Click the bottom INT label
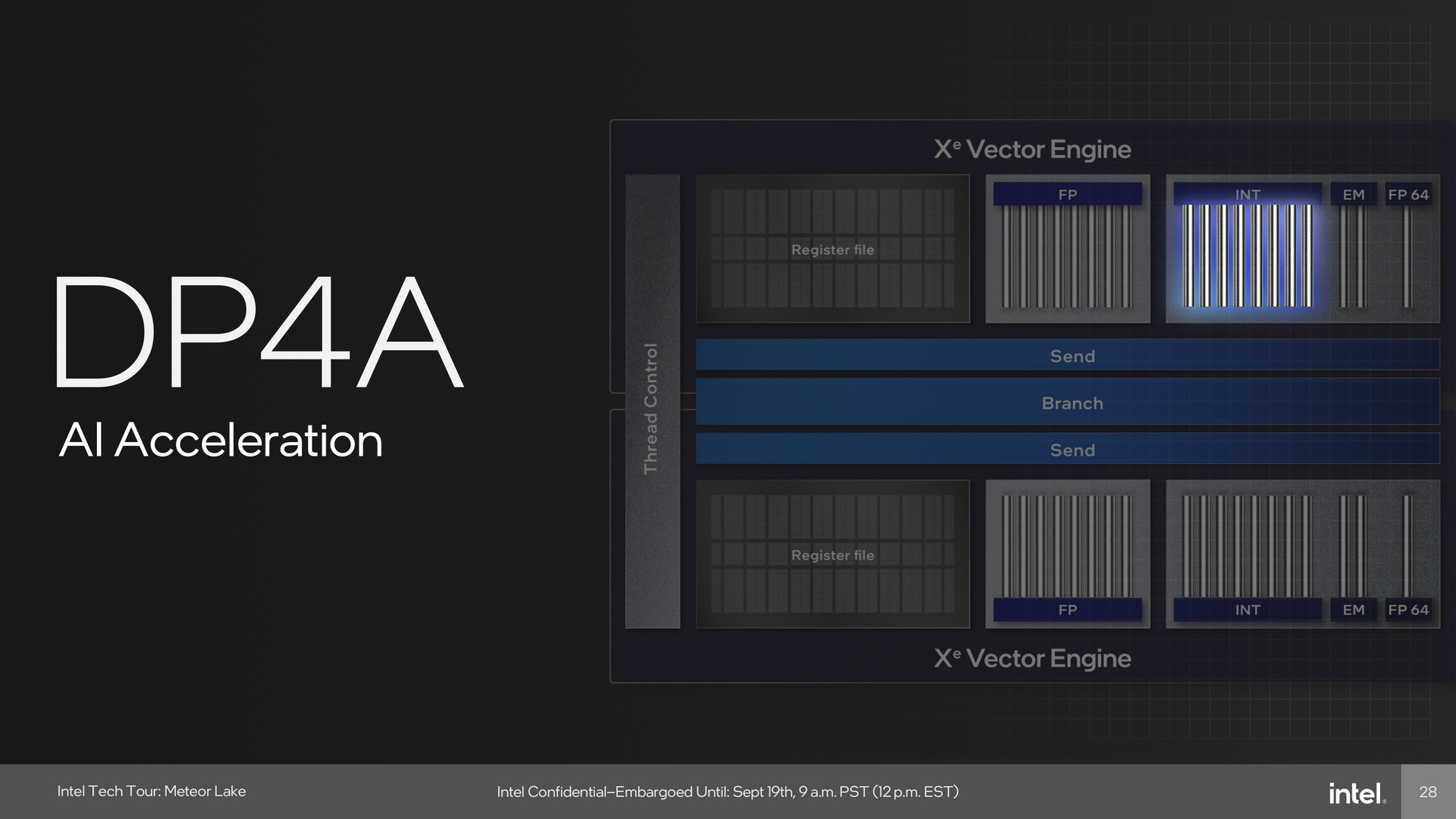The height and width of the screenshot is (819, 1456). coord(1247,610)
